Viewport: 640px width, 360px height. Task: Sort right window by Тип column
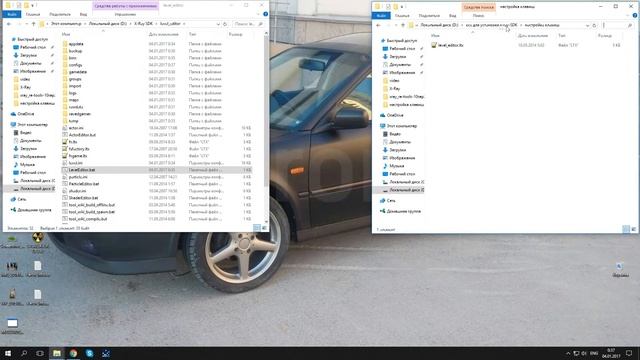tap(562, 36)
